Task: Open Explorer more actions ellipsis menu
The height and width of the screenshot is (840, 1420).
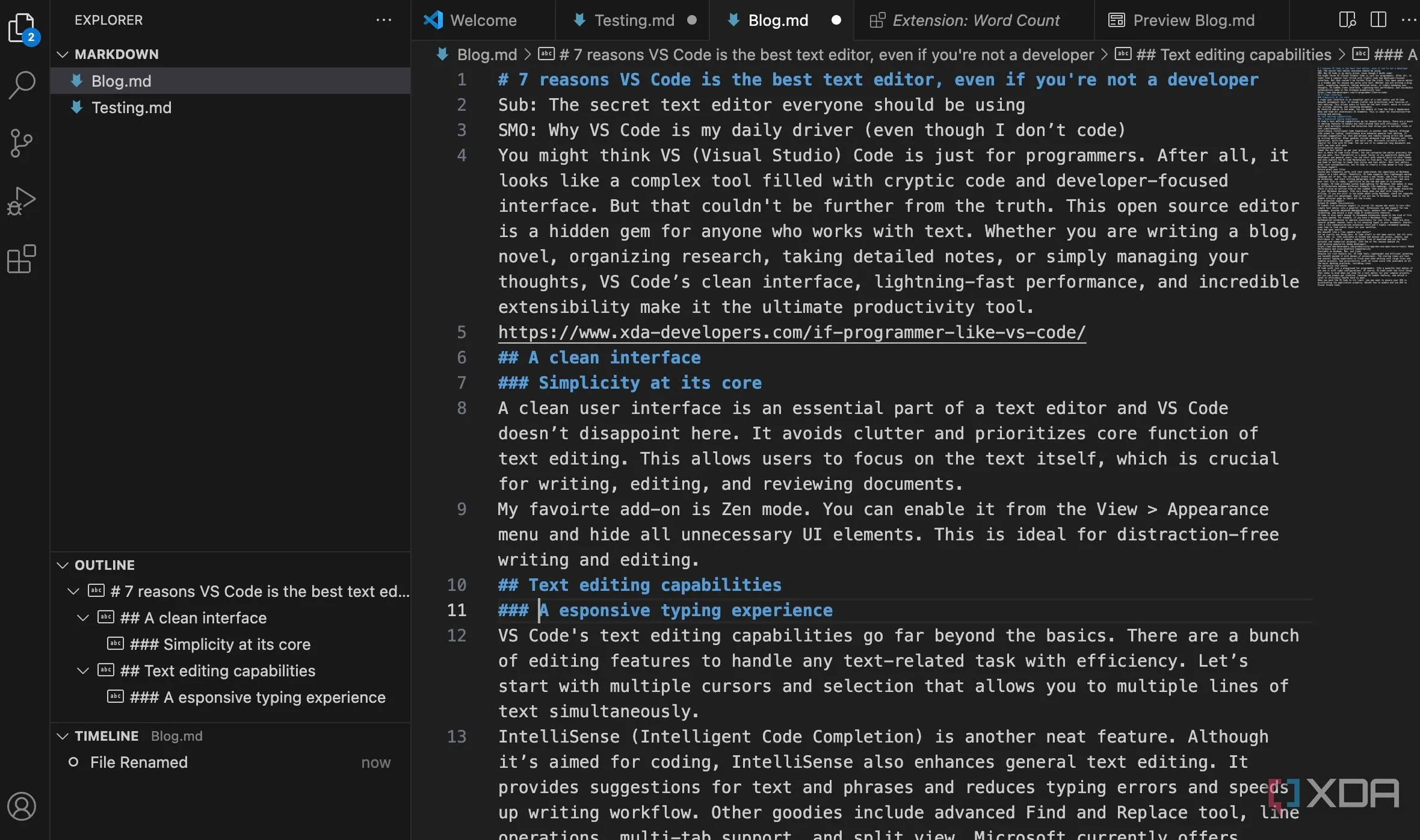Action: (x=383, y=20)
